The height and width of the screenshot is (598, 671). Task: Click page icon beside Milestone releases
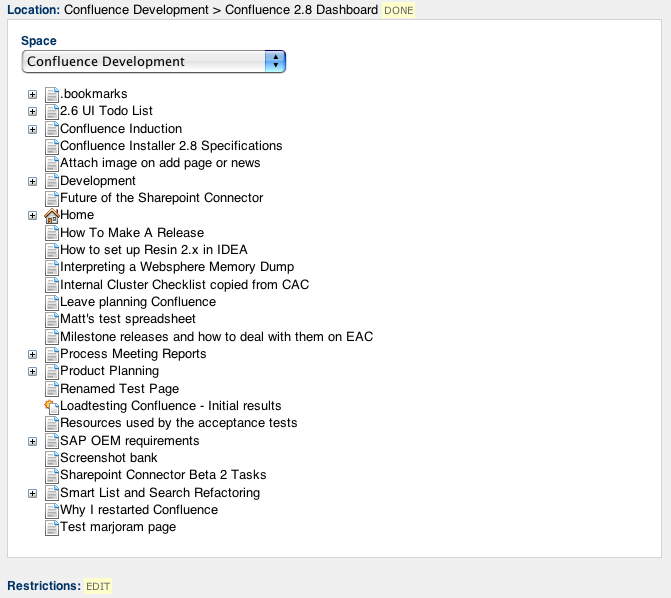(52, 337)
